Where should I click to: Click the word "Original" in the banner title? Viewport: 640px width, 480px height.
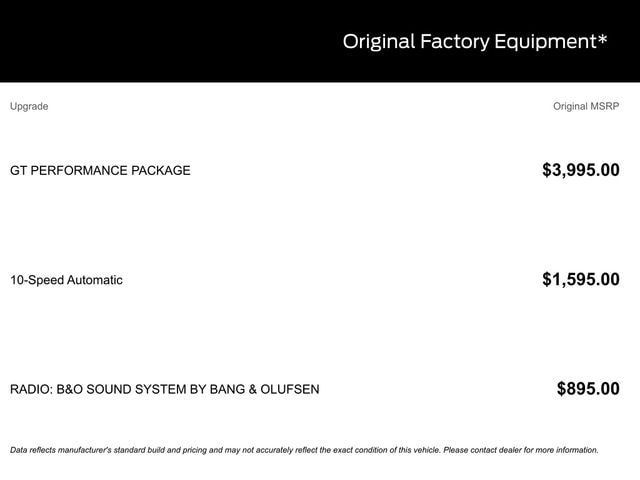[x=377, y=42]
